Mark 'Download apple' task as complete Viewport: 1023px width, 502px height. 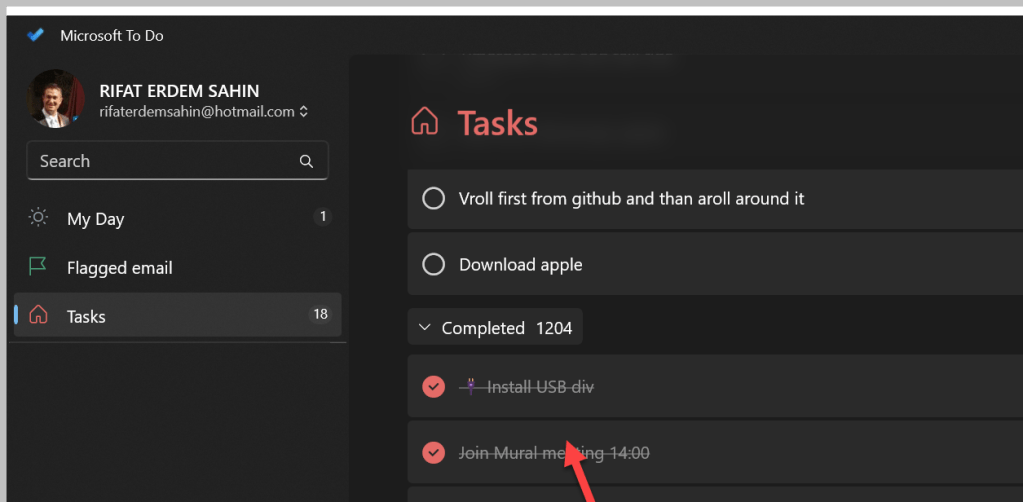click(x=434, y=264)
